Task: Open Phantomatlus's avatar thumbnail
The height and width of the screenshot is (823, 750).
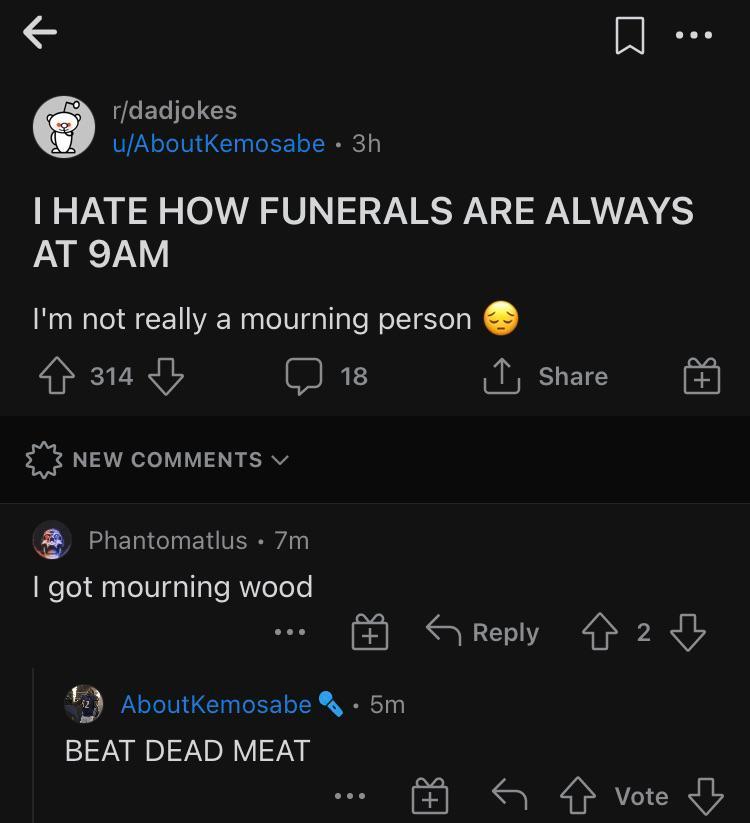Action: [52, 540]
